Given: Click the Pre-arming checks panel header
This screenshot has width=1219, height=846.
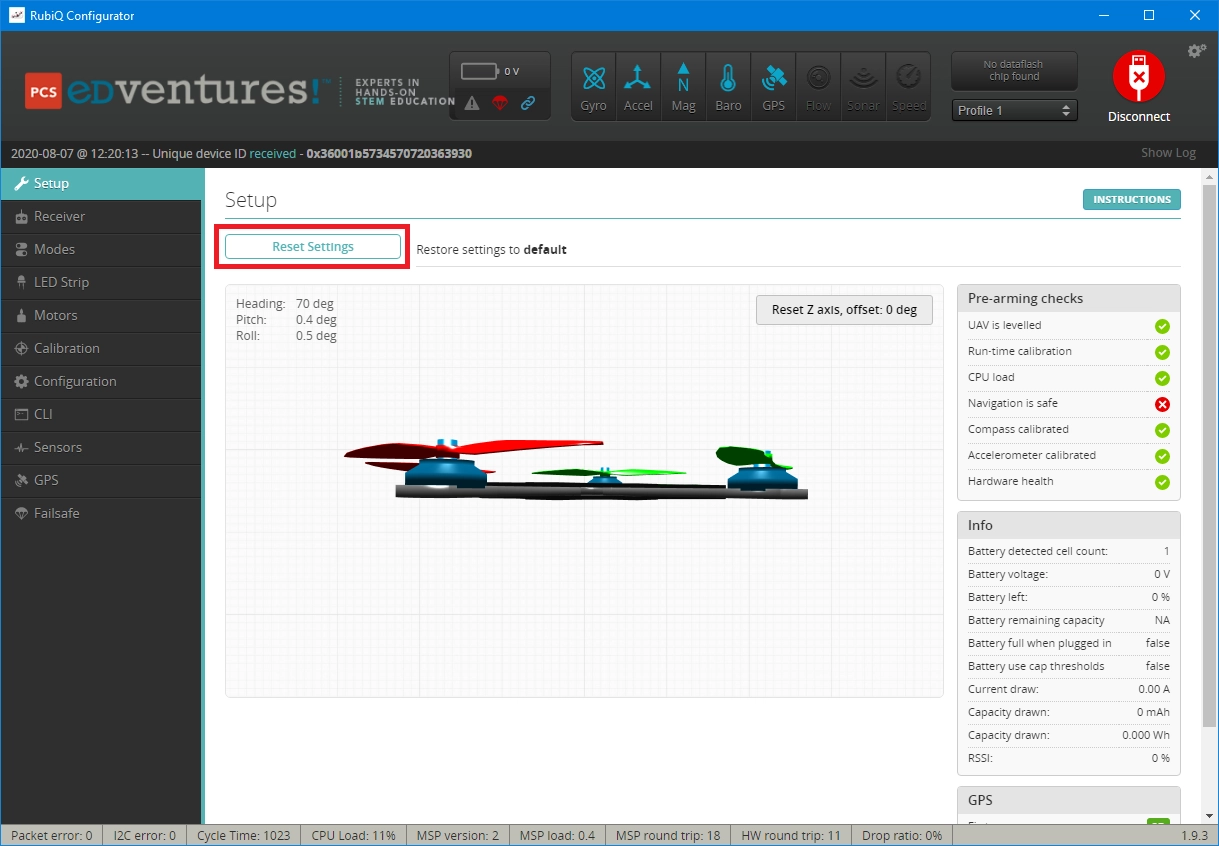Looking at the screenshot, I should (1069, 299).
